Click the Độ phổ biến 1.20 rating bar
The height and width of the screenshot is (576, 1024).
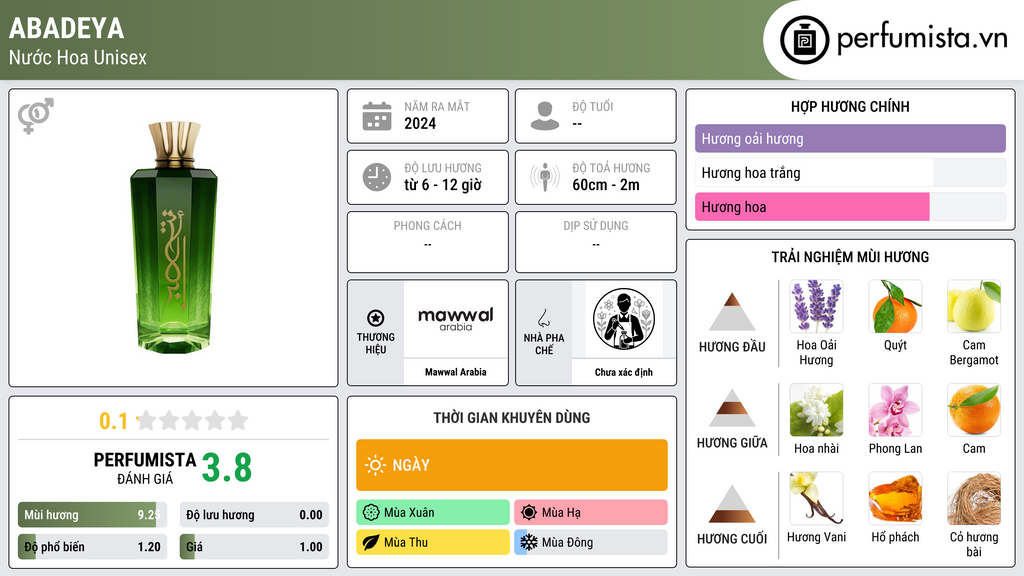point(92,547)
